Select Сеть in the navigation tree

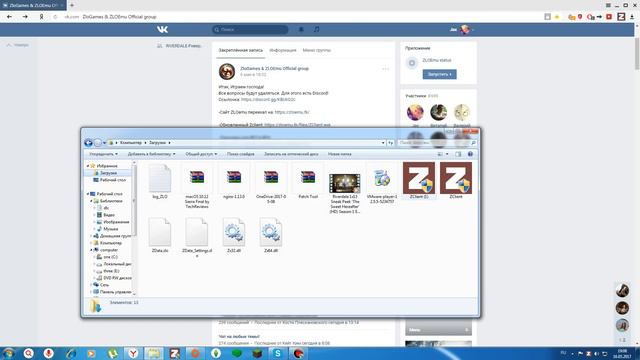pos(101,285)
